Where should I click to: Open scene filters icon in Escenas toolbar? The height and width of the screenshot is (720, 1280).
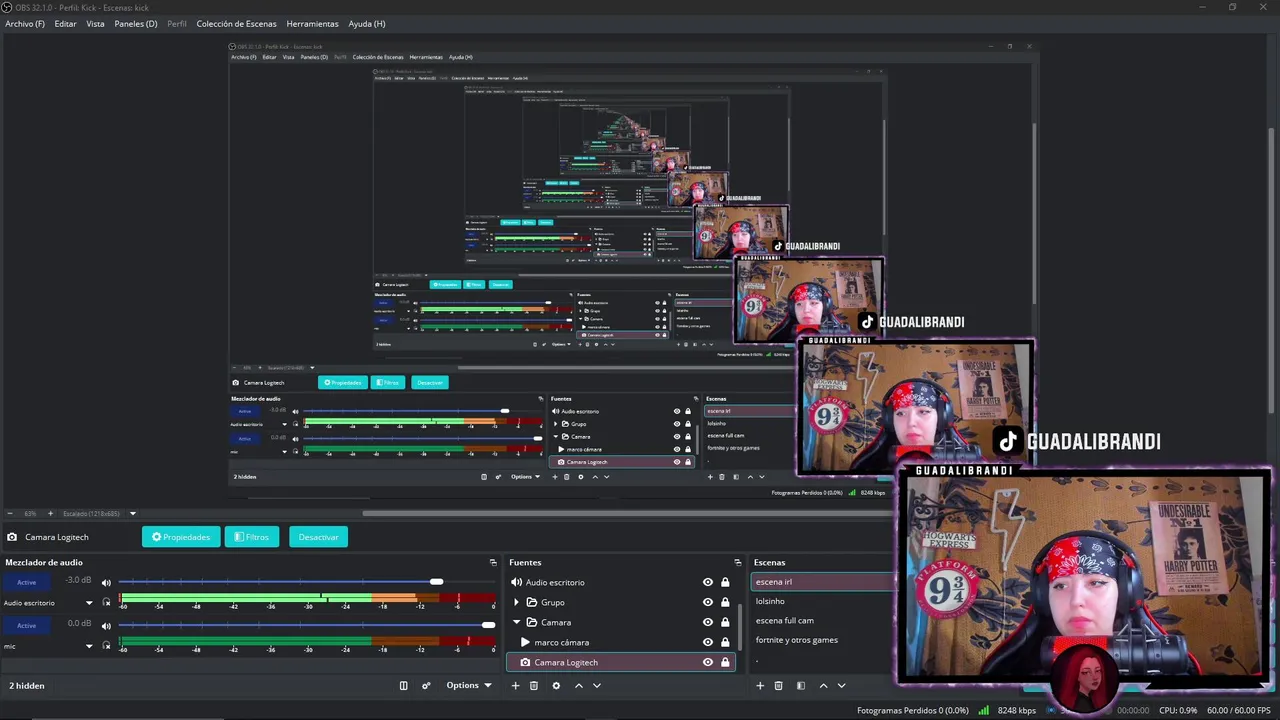click(x=801, y=686)
